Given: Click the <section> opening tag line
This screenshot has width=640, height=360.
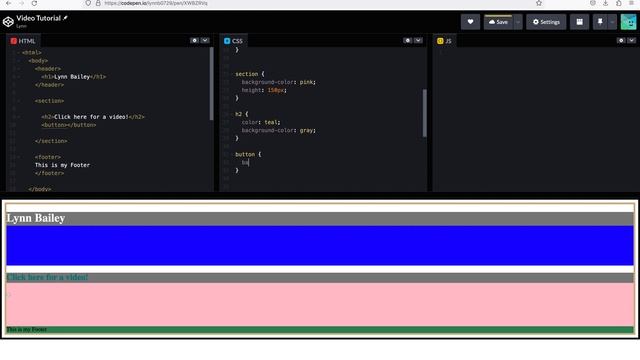Looking at the screenshot, I should 49,101.
